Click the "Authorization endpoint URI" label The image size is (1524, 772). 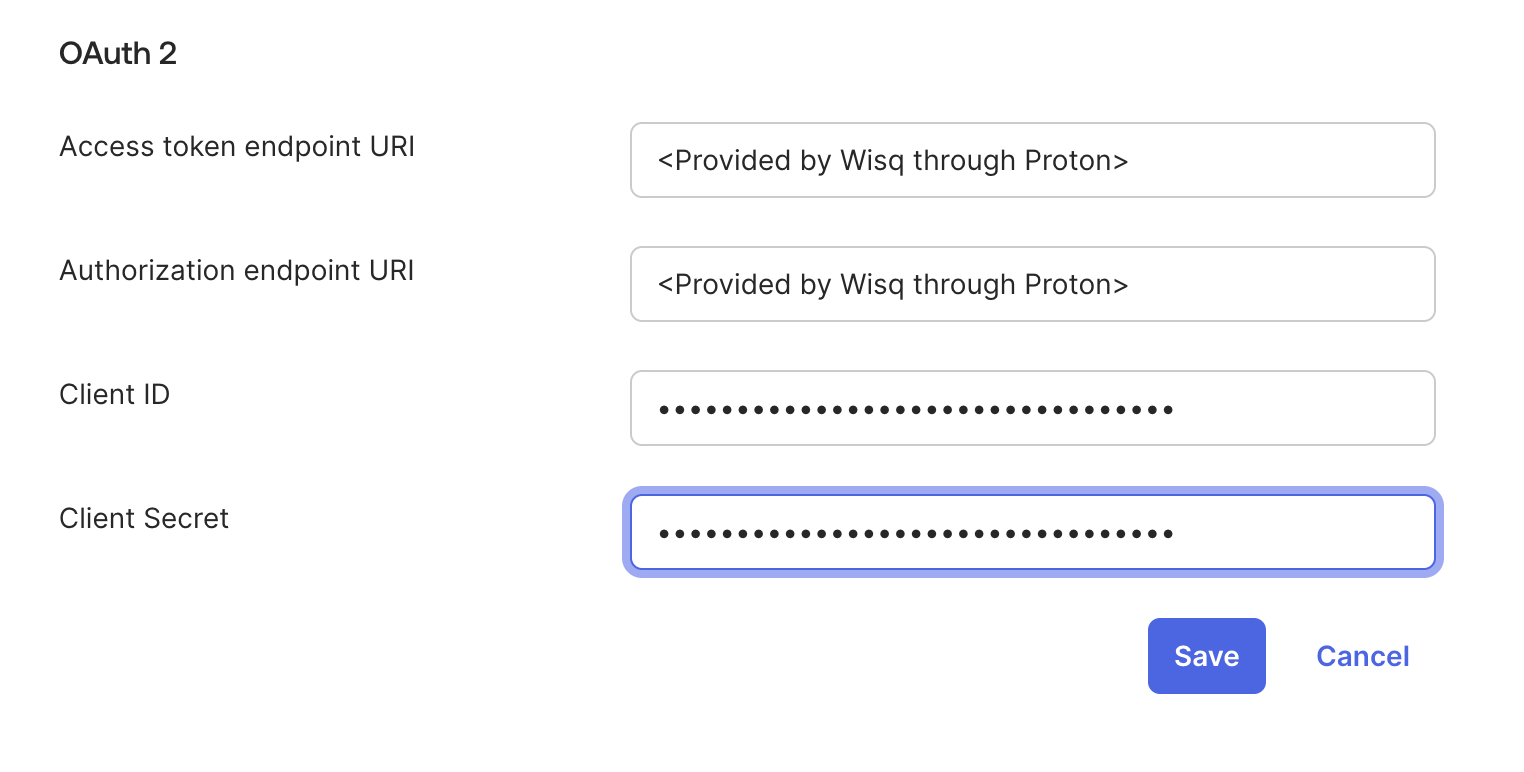click(x=237, y=271)
